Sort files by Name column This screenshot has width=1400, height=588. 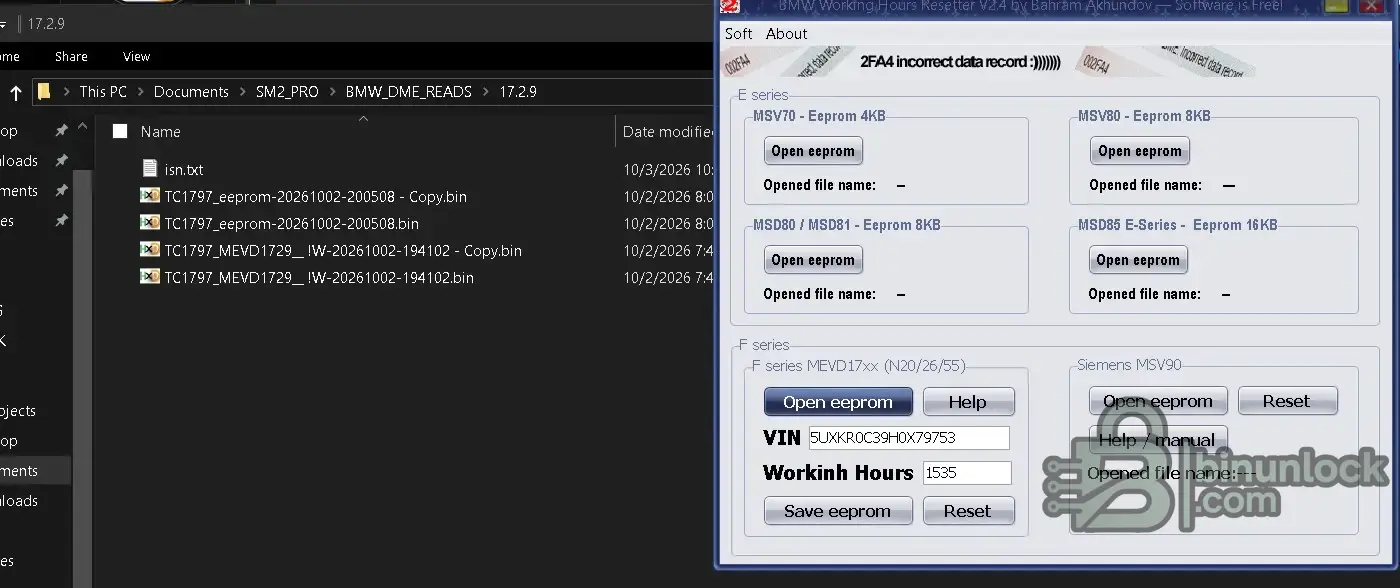tap(160, 131)
